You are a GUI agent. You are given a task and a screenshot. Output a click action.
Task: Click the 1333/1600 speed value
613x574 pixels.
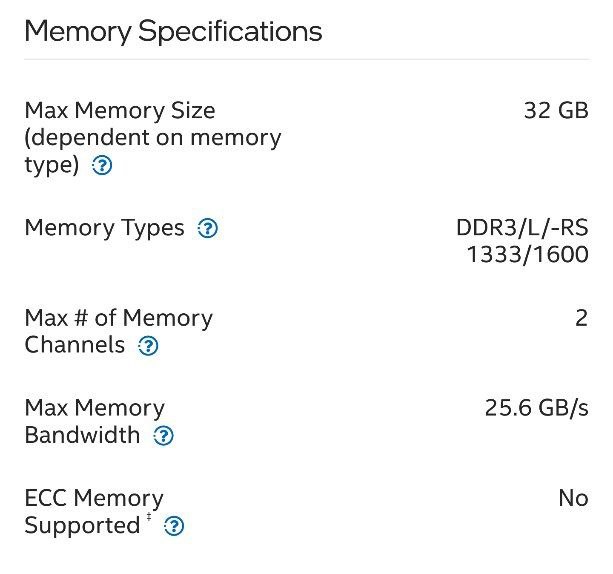[527, 255]
